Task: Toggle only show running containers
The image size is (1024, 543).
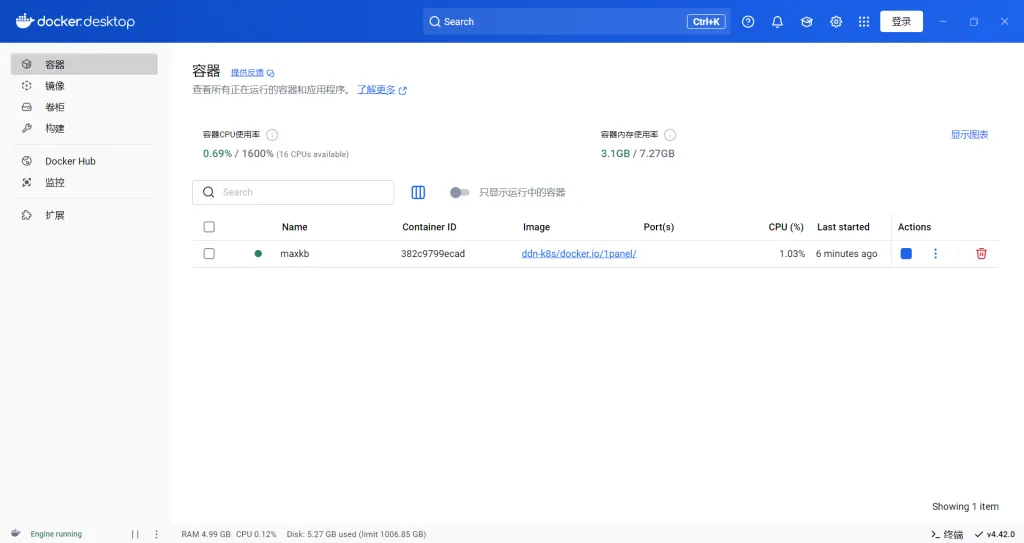Action: coord(459,192)
